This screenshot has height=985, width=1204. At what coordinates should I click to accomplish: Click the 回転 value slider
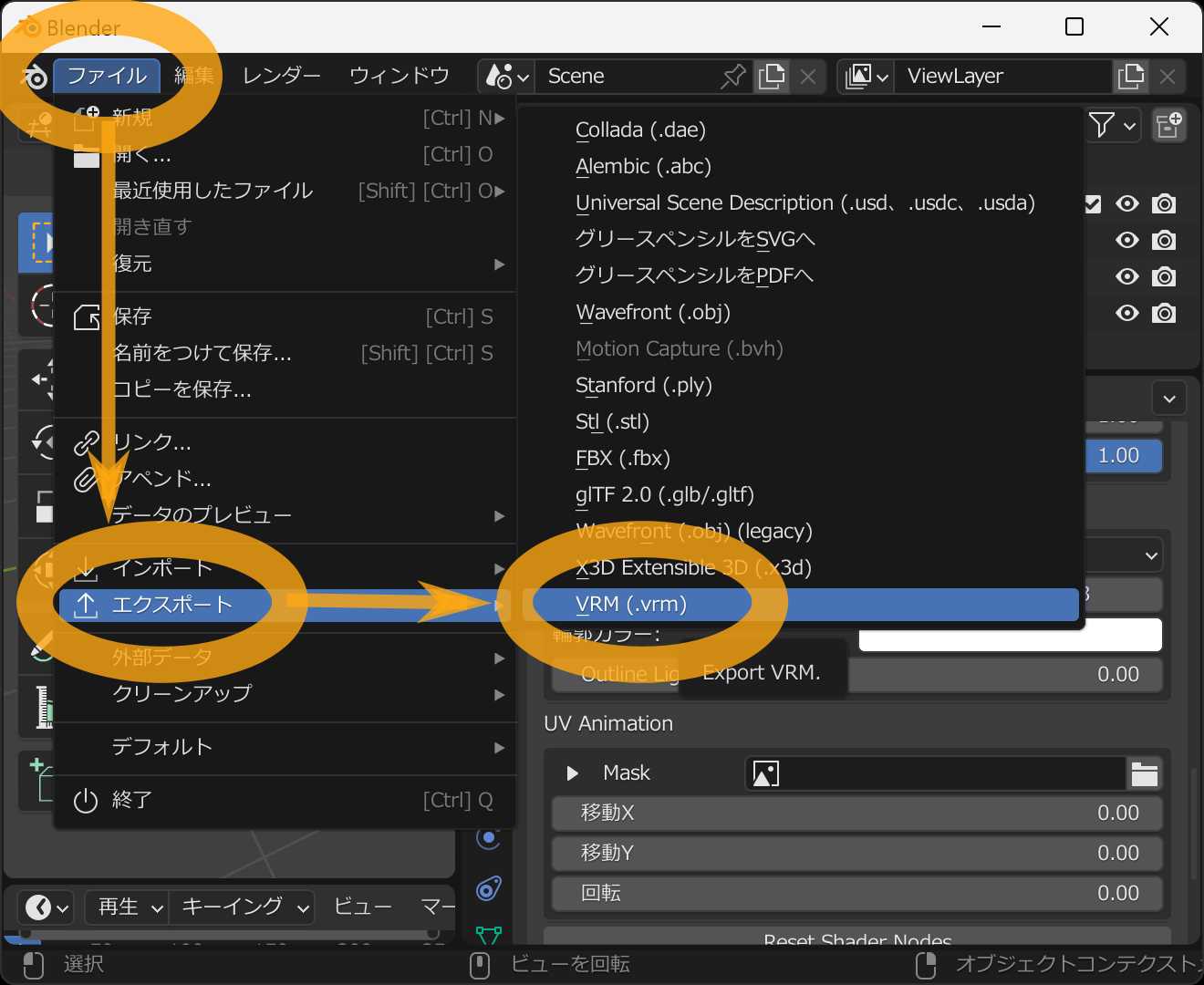857,894
